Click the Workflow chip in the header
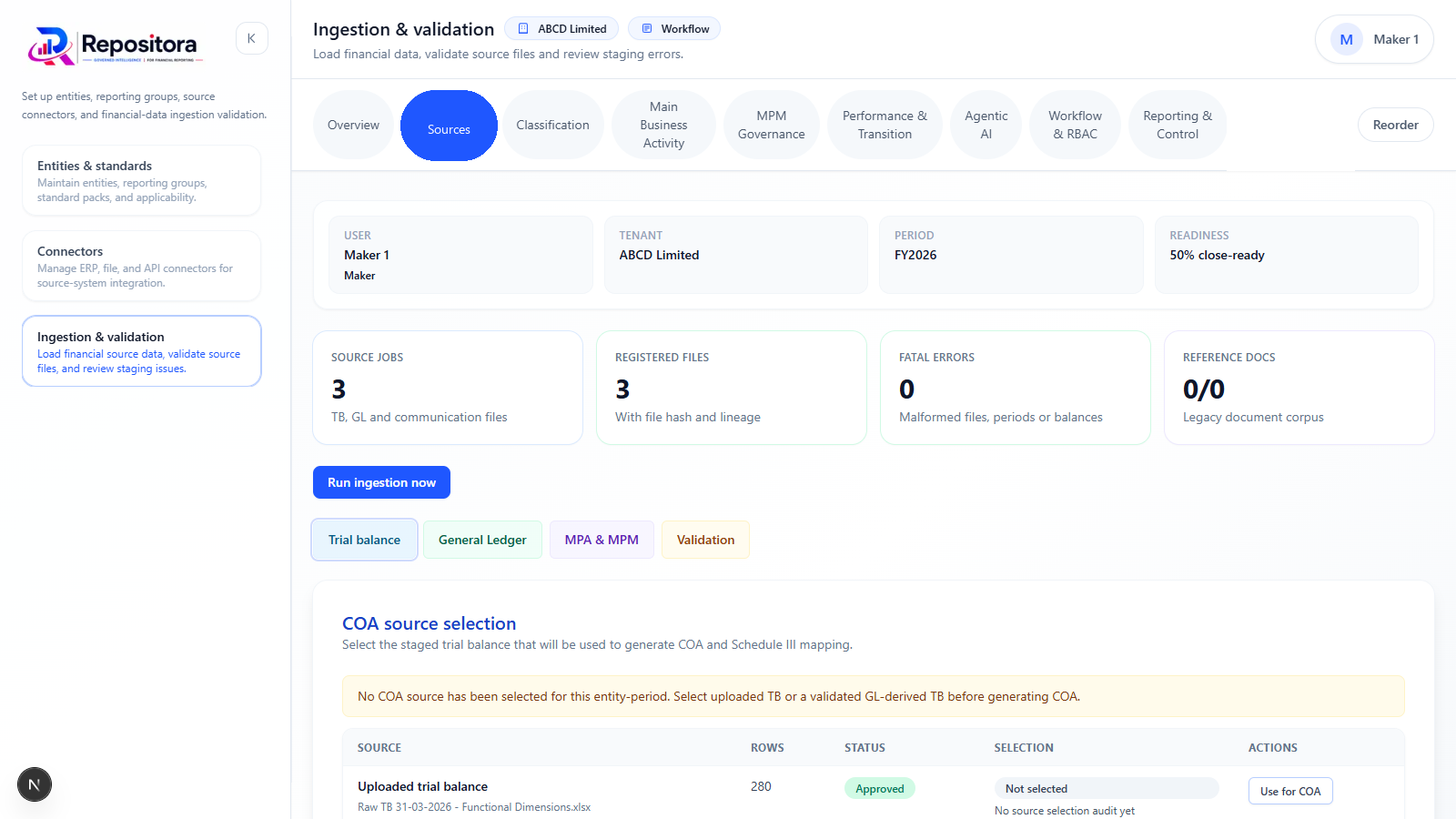The image size is (1456, 819). pyautogui.click(x=674, y=28)
